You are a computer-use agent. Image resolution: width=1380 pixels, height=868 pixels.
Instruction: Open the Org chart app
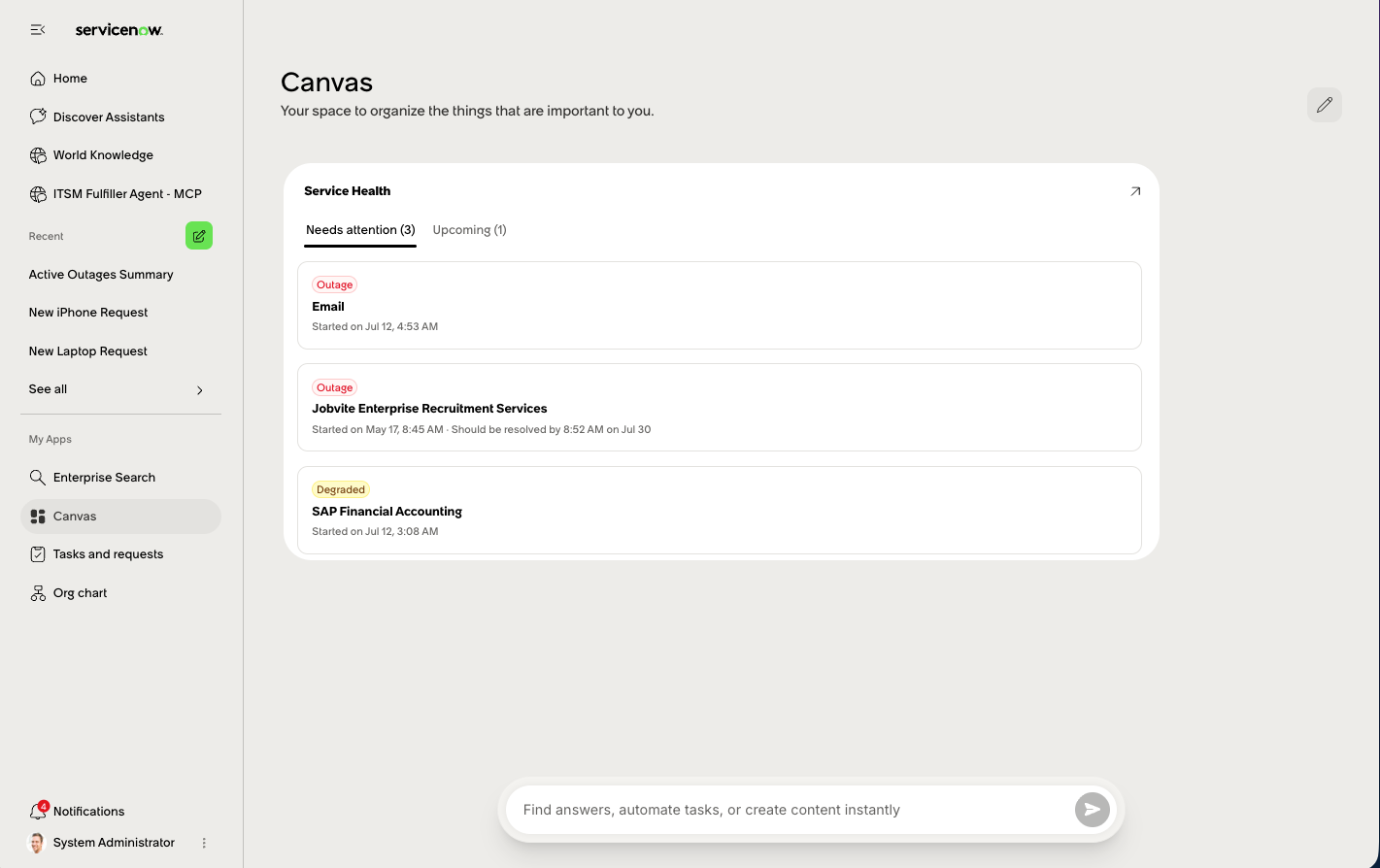pos(120,593)
